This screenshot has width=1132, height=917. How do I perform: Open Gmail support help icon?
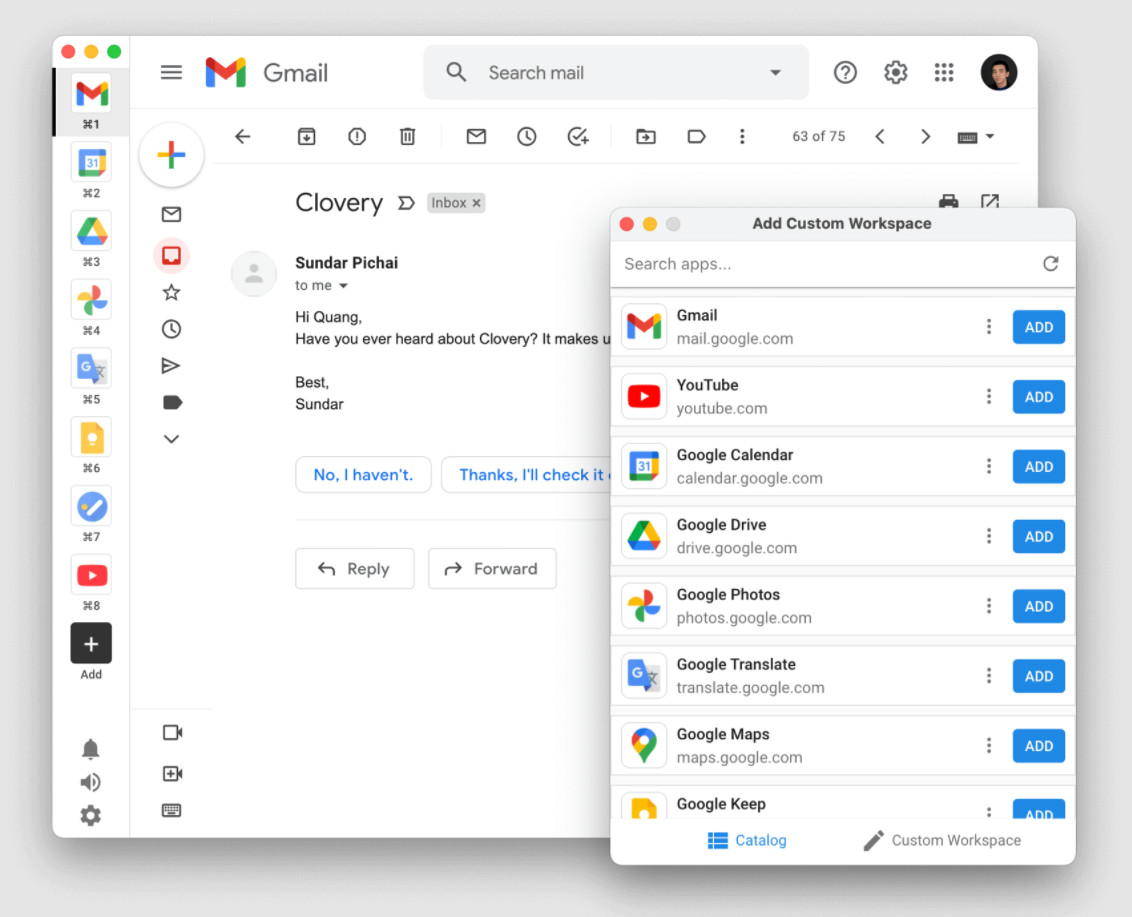tap(845, 72)
